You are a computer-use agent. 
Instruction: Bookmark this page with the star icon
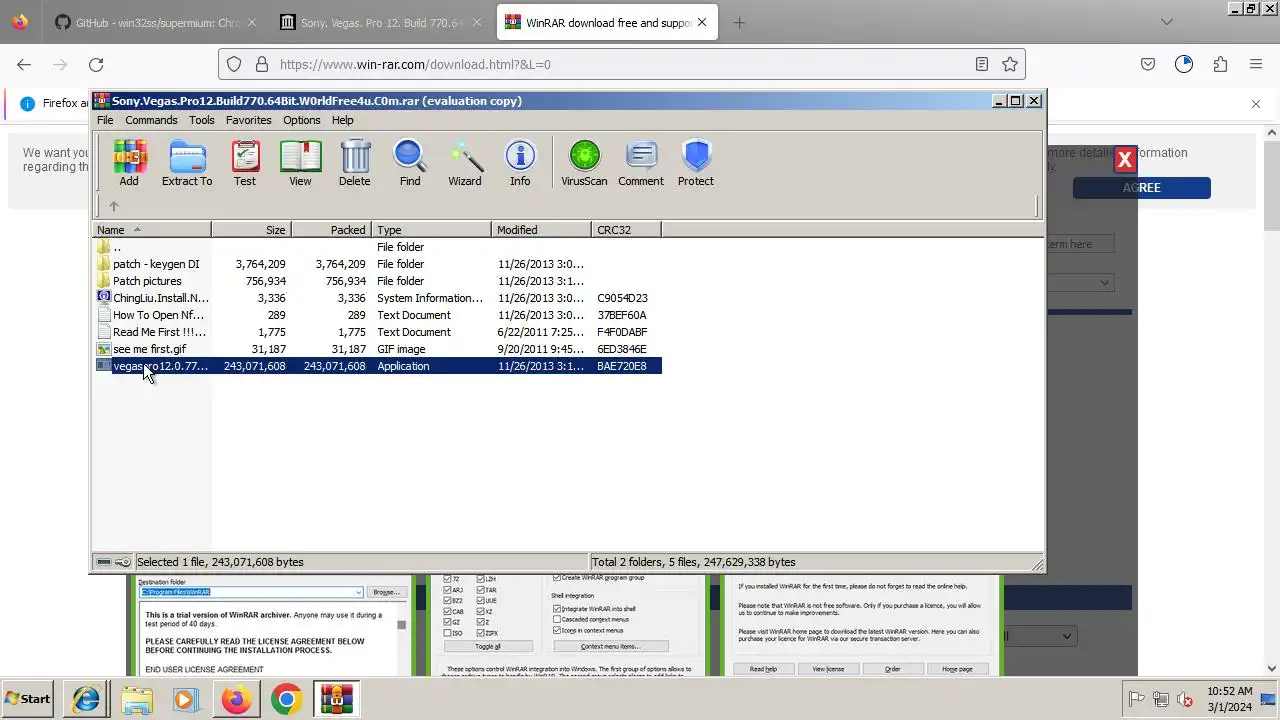click(1010, 64)
